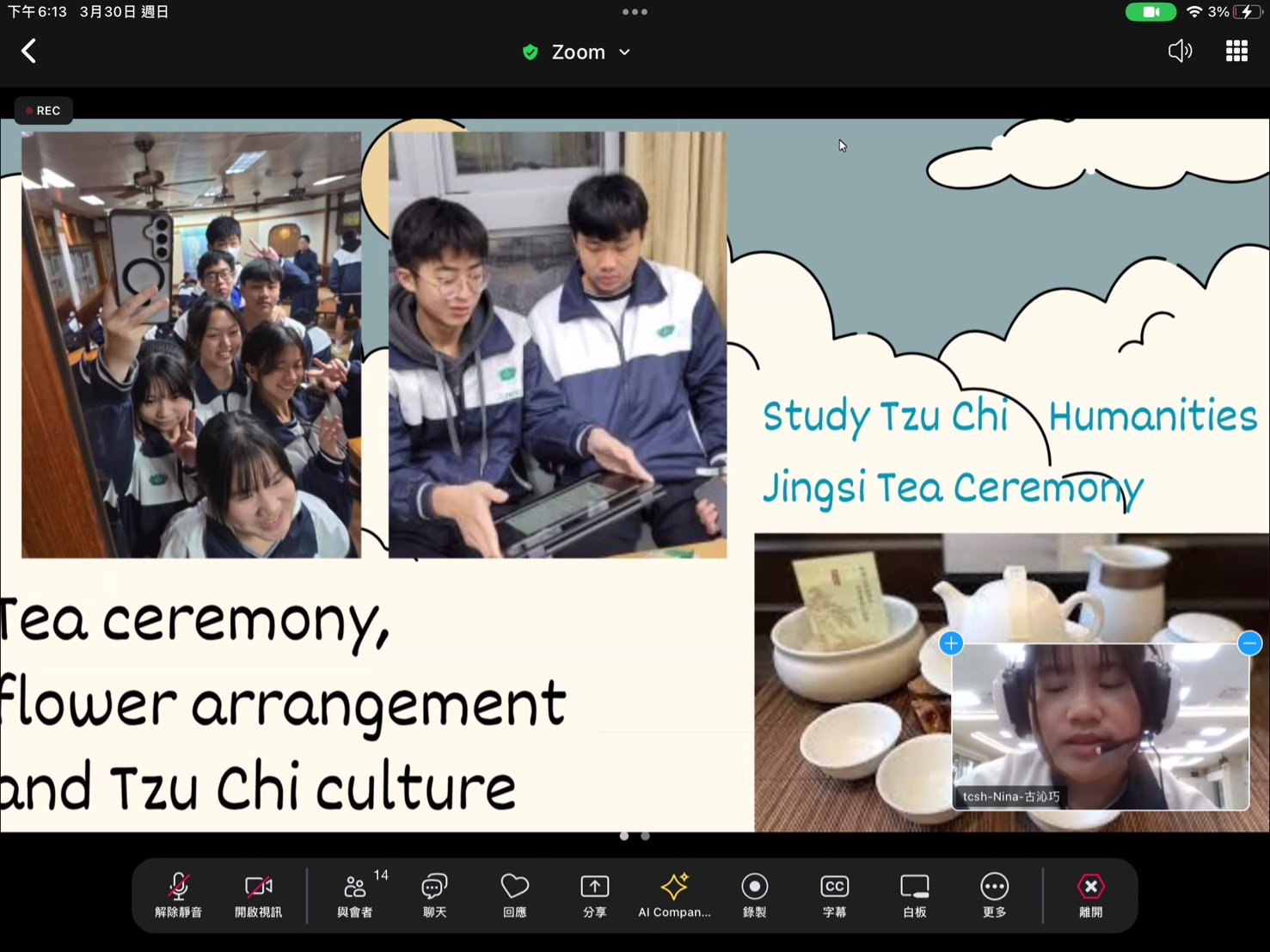
Task: Tap the speaker audio output icon
Action: (x=1180, y=52)
